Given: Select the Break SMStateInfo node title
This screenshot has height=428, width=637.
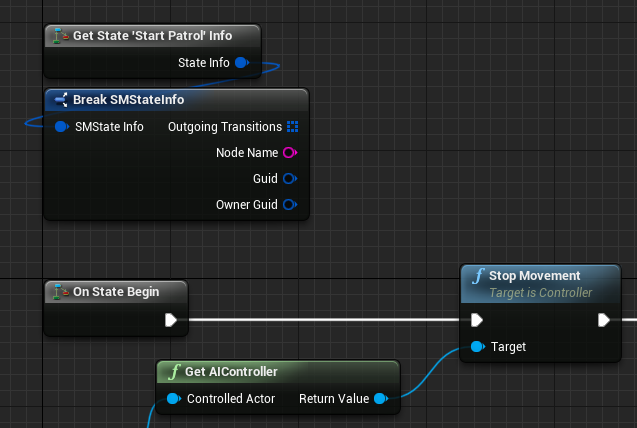Looking at the screenshot, I should click(128, 100).
